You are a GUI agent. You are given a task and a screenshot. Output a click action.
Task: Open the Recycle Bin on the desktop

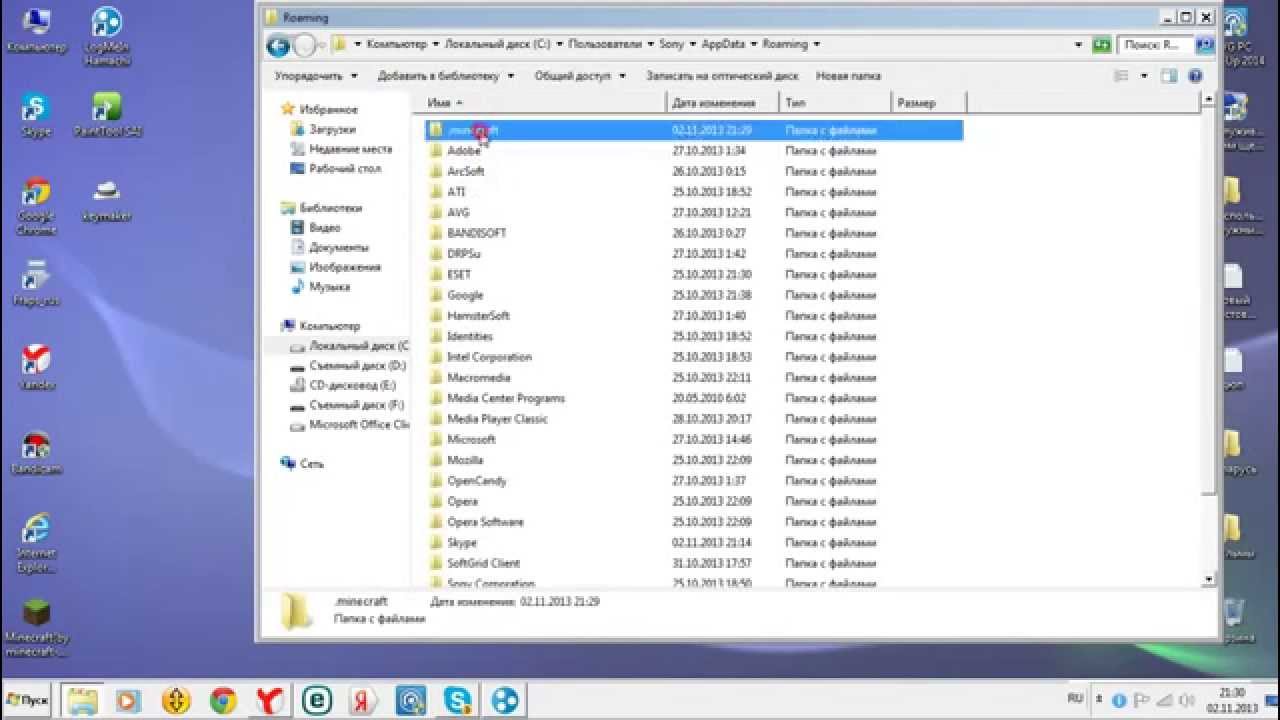(x=1236, y=620)
